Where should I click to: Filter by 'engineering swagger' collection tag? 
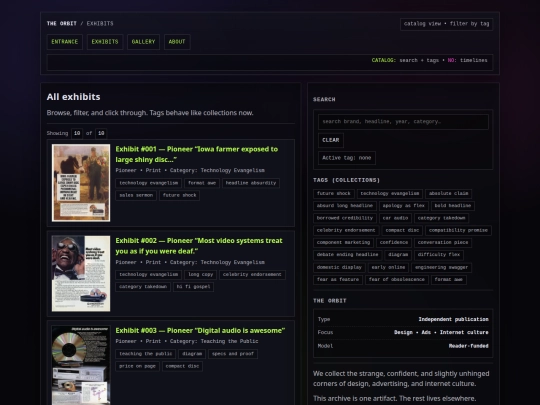(x=442, y=267)
